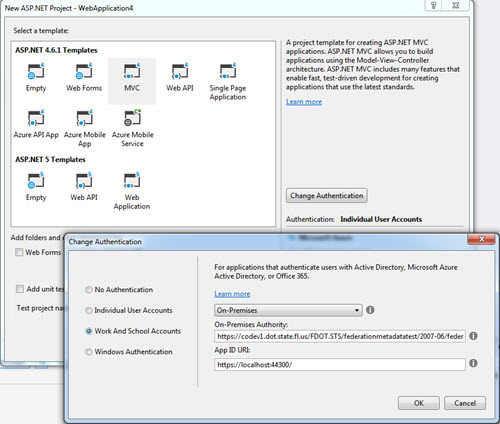
Task: Close the Change Authentication dialog
Action: pyautogui.click(x=482, y=239)
